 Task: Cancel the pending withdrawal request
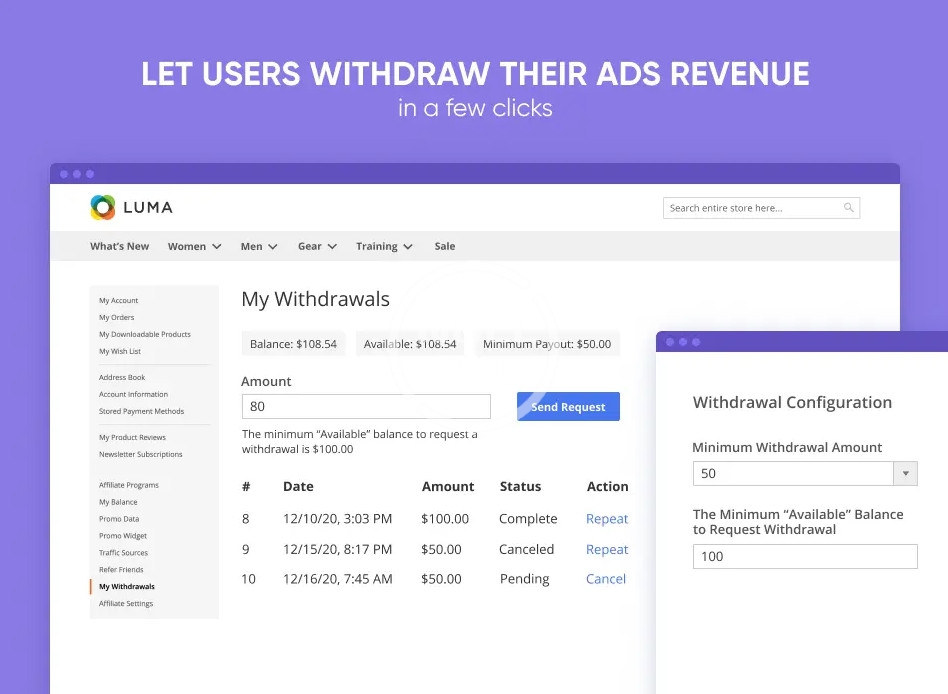coord(605,579)
